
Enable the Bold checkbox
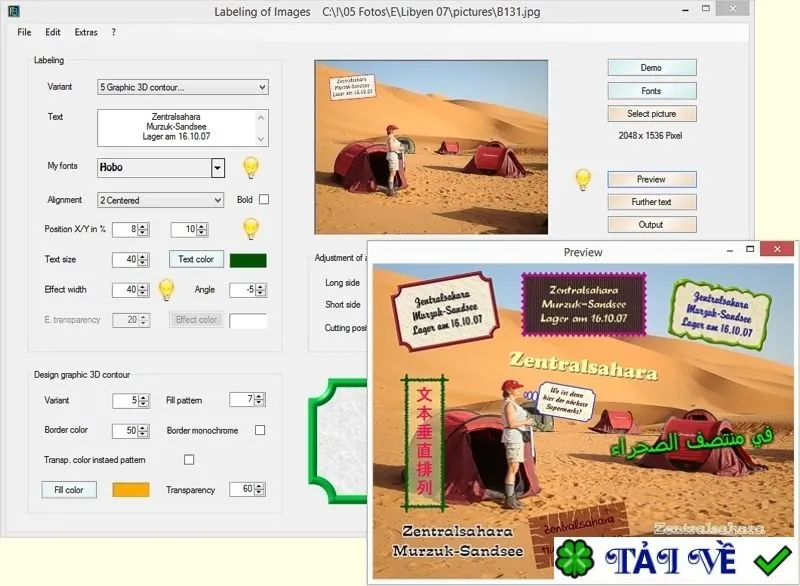(x=264, y=199)
